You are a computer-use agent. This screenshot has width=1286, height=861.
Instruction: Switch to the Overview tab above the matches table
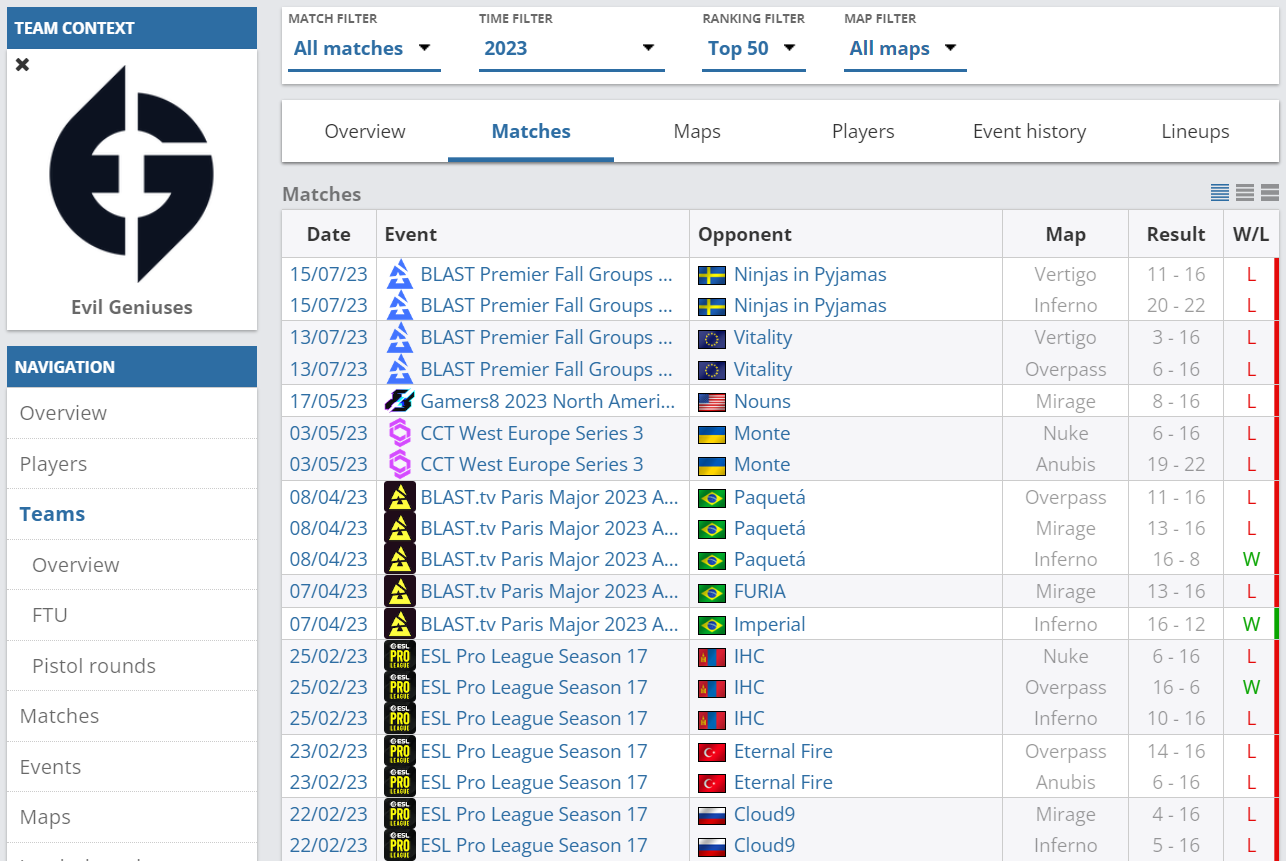[x=365, y=131]
